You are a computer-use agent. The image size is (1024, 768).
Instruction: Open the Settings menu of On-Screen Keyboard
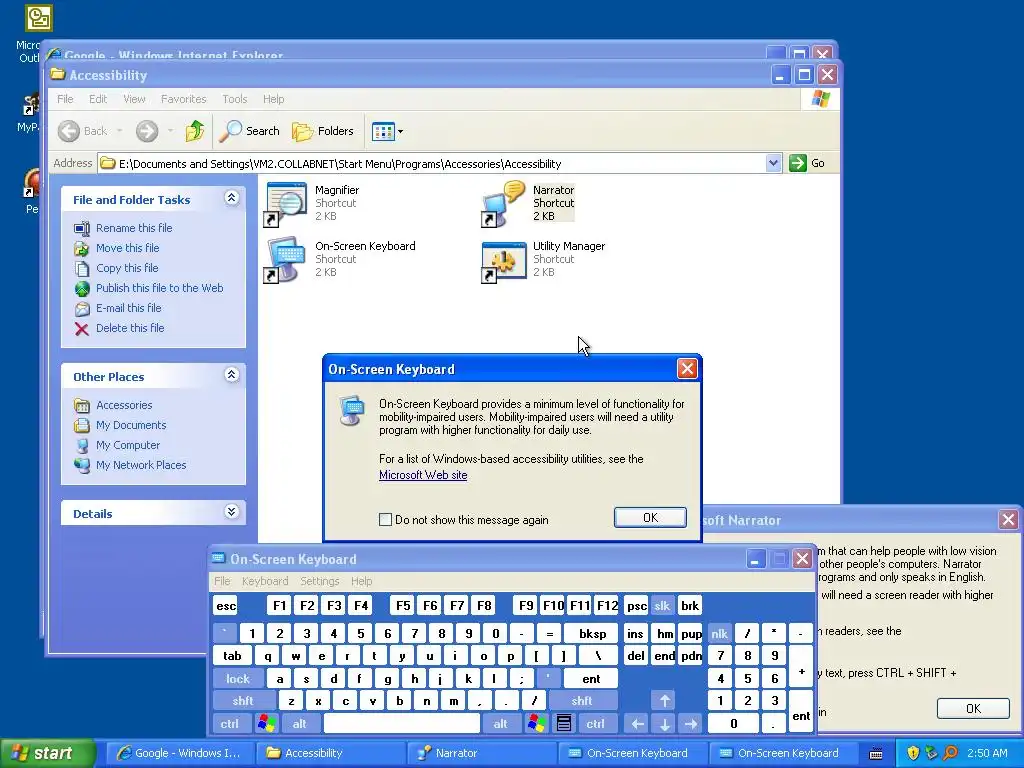point(319,581)
